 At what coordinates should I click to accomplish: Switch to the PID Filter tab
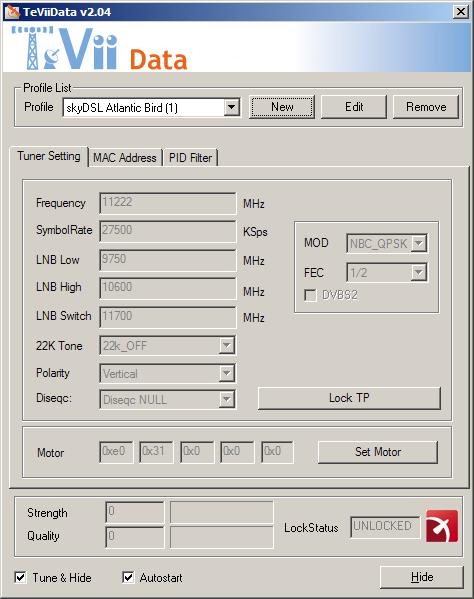[x=190, y=158]
